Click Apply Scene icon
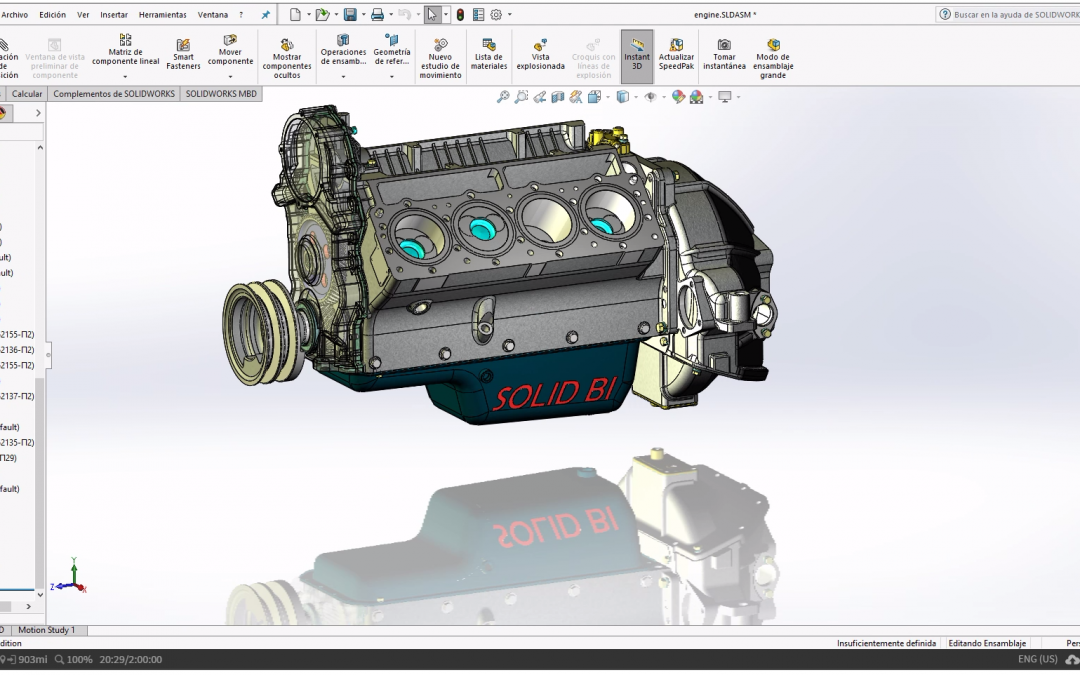This screenshot has width=1080, height=675. (x=696, y=97)
